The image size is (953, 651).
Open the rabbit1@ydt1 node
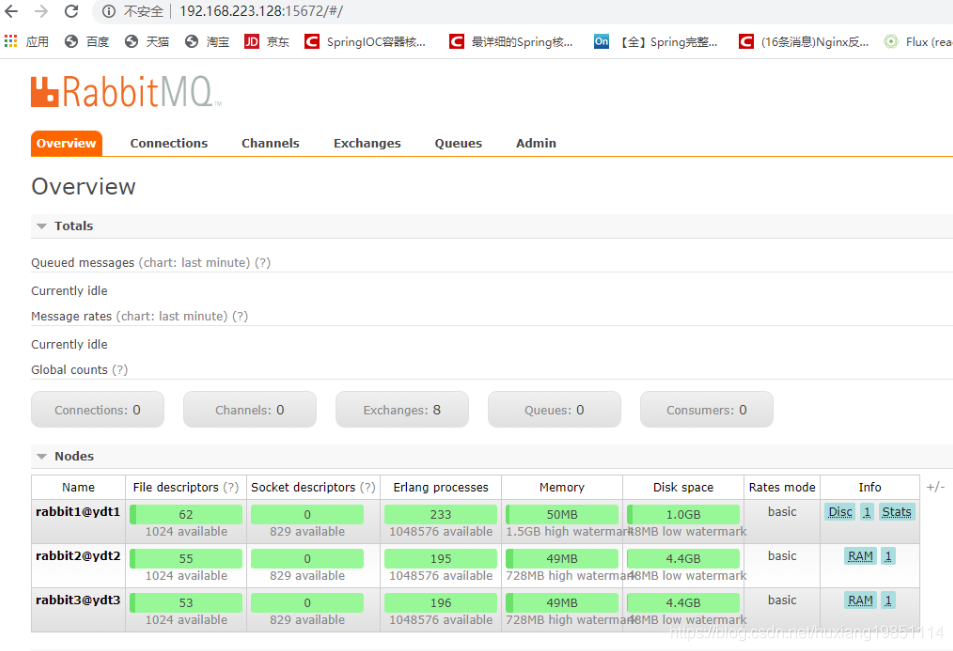click(78, 512)
